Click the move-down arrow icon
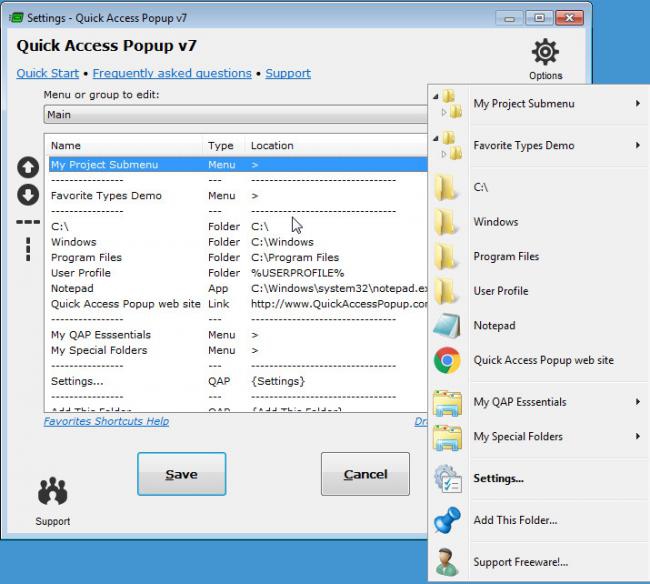The image size is (650, 584). point(28,195)
